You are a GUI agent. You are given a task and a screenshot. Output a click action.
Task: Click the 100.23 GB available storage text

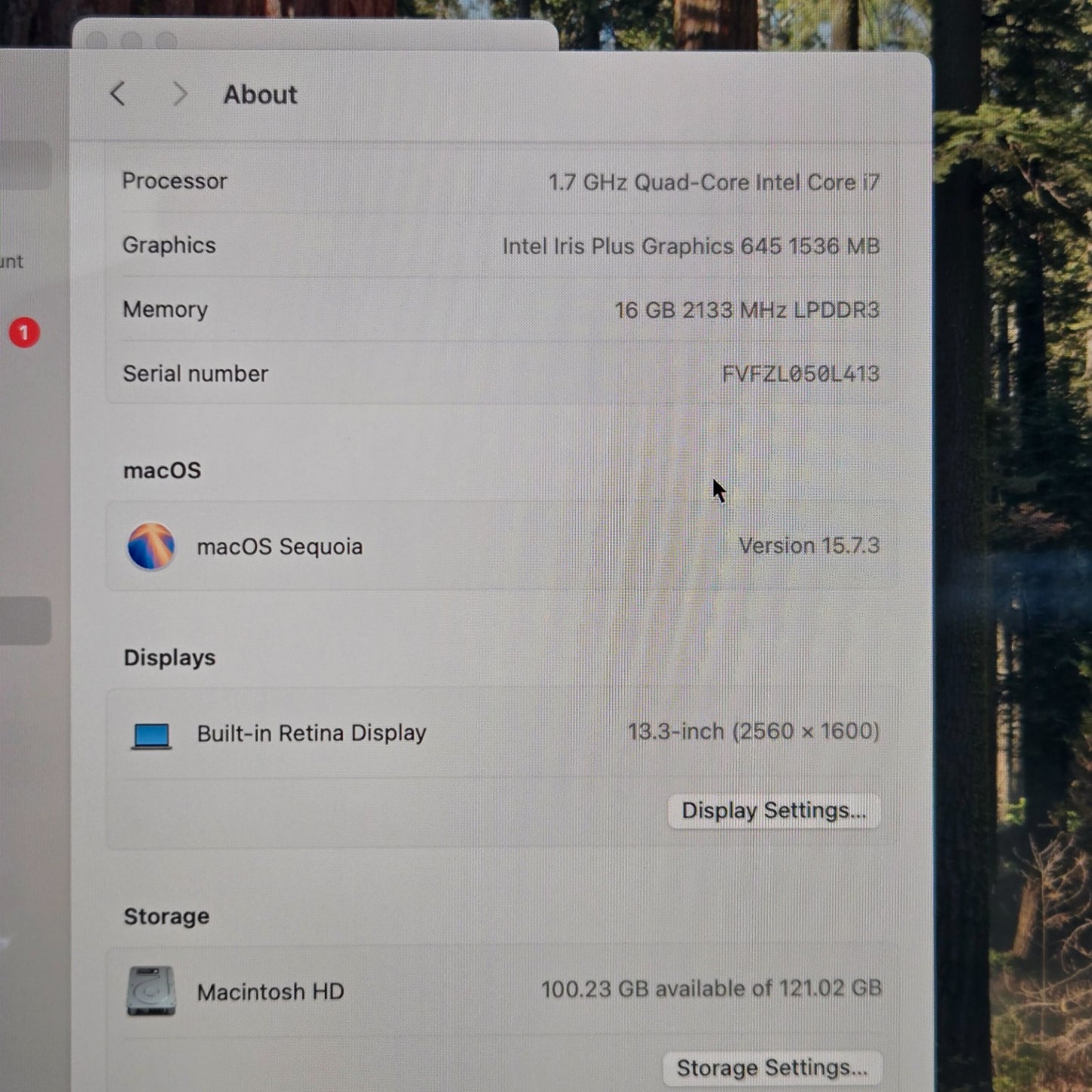pyautogui.click(x=710, y=989)
